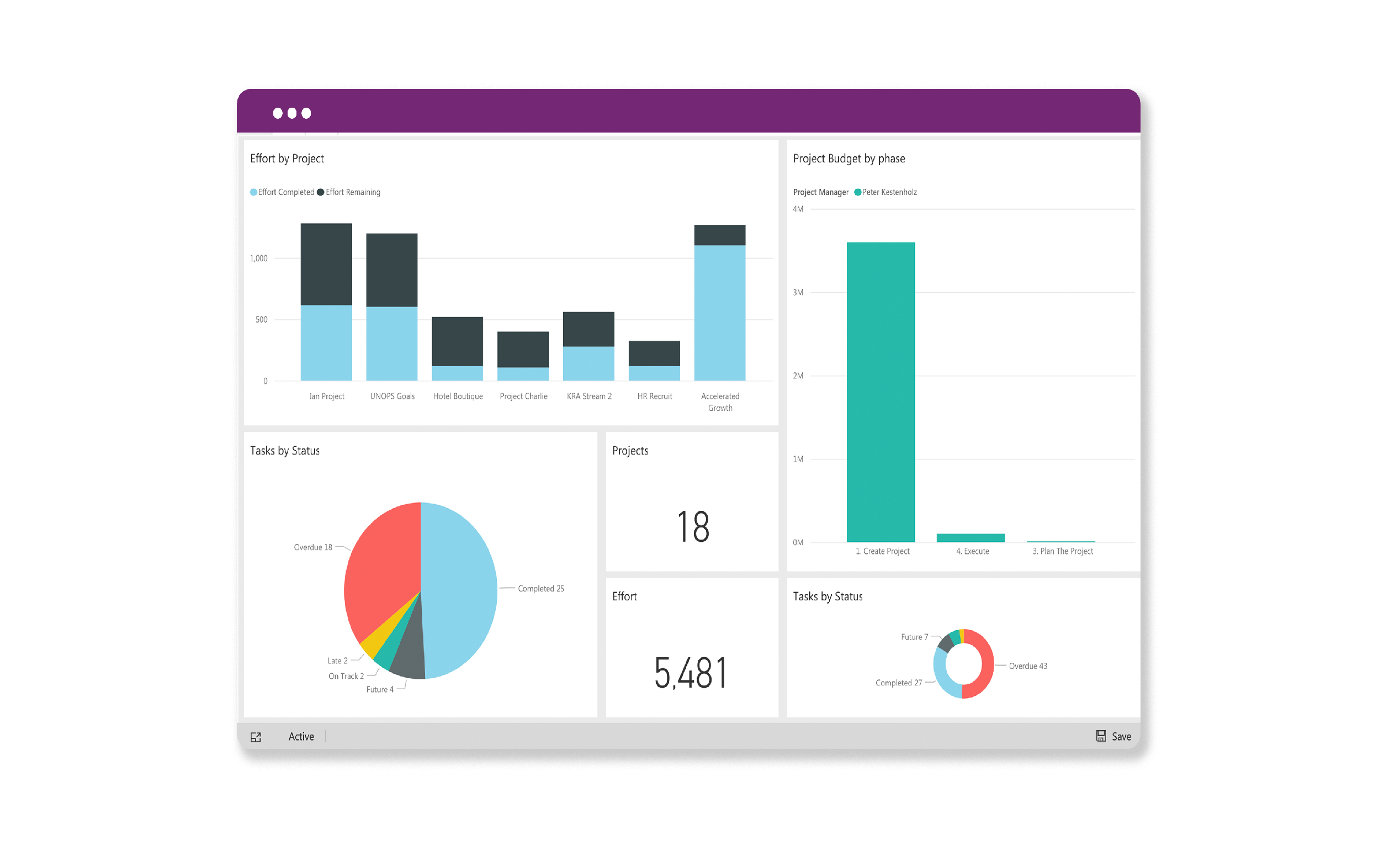
Task: Click the Save floppy disk icon
Action: [1101, 736]
